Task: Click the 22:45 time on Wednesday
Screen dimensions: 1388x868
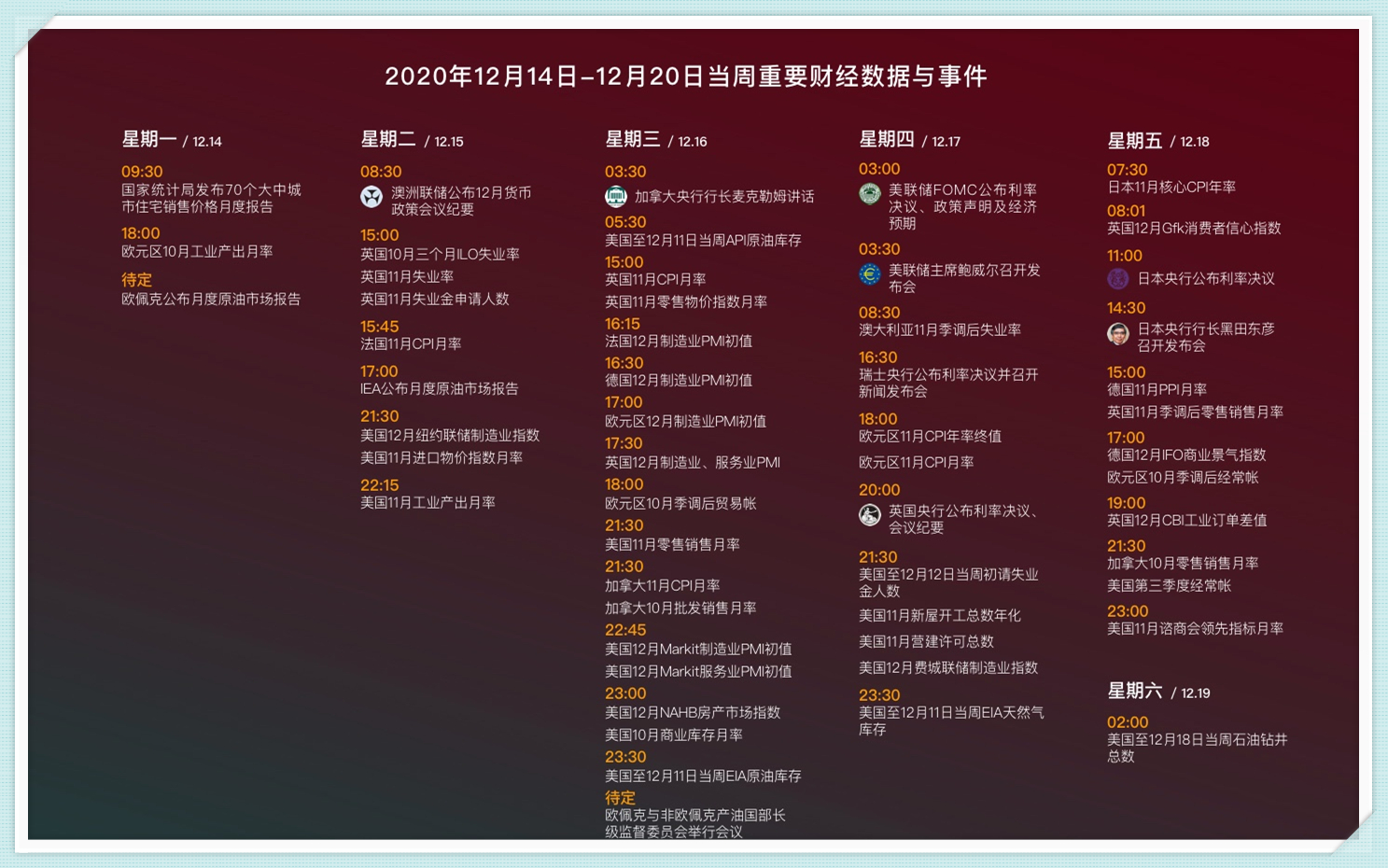Action: pyautogui.click(x=625, y=630)
